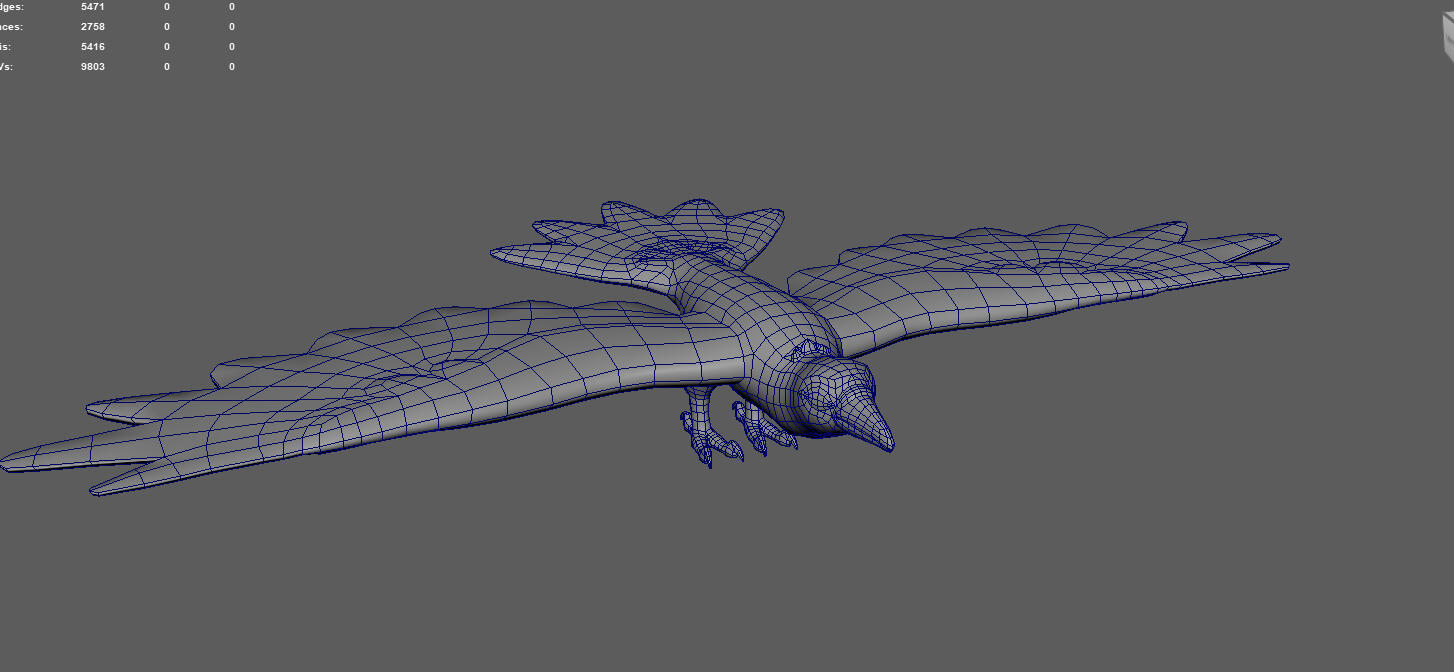Click the Tris count value 5416
The image size is (1454, 672).
point(93,47)
